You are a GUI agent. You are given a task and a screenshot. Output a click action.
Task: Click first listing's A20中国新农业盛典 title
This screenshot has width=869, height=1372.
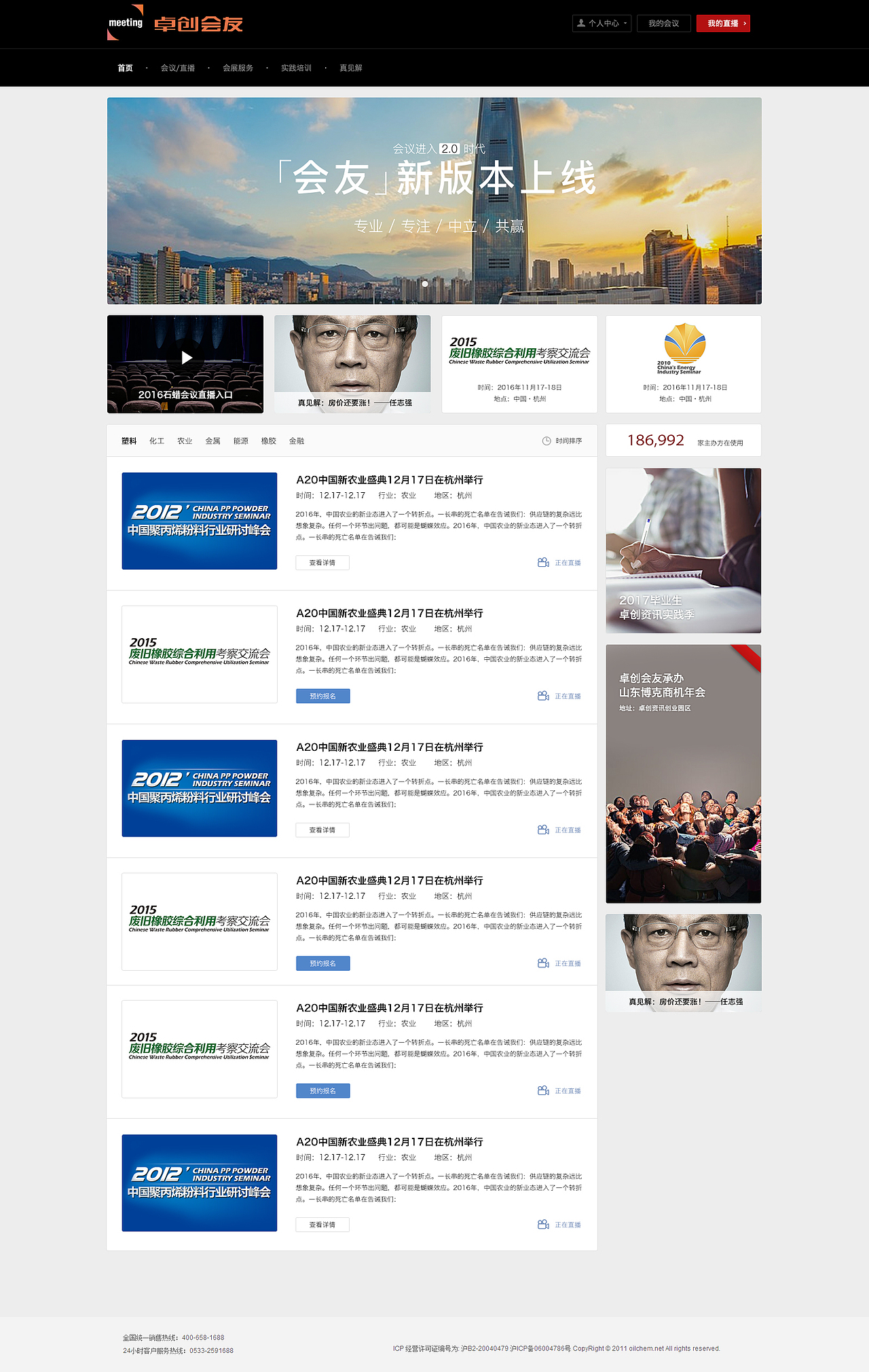pyautogui.click(x=390, y=480)
